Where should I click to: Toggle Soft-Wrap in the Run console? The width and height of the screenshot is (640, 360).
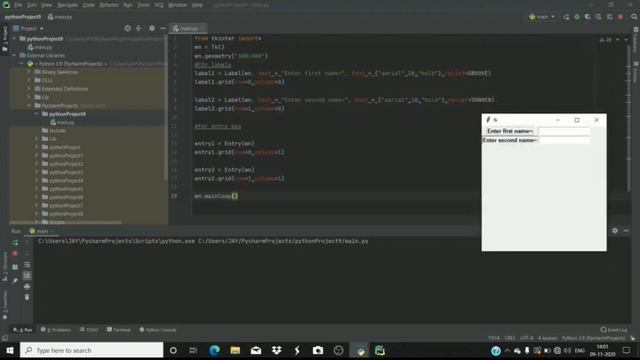click(x=27, y=264)
